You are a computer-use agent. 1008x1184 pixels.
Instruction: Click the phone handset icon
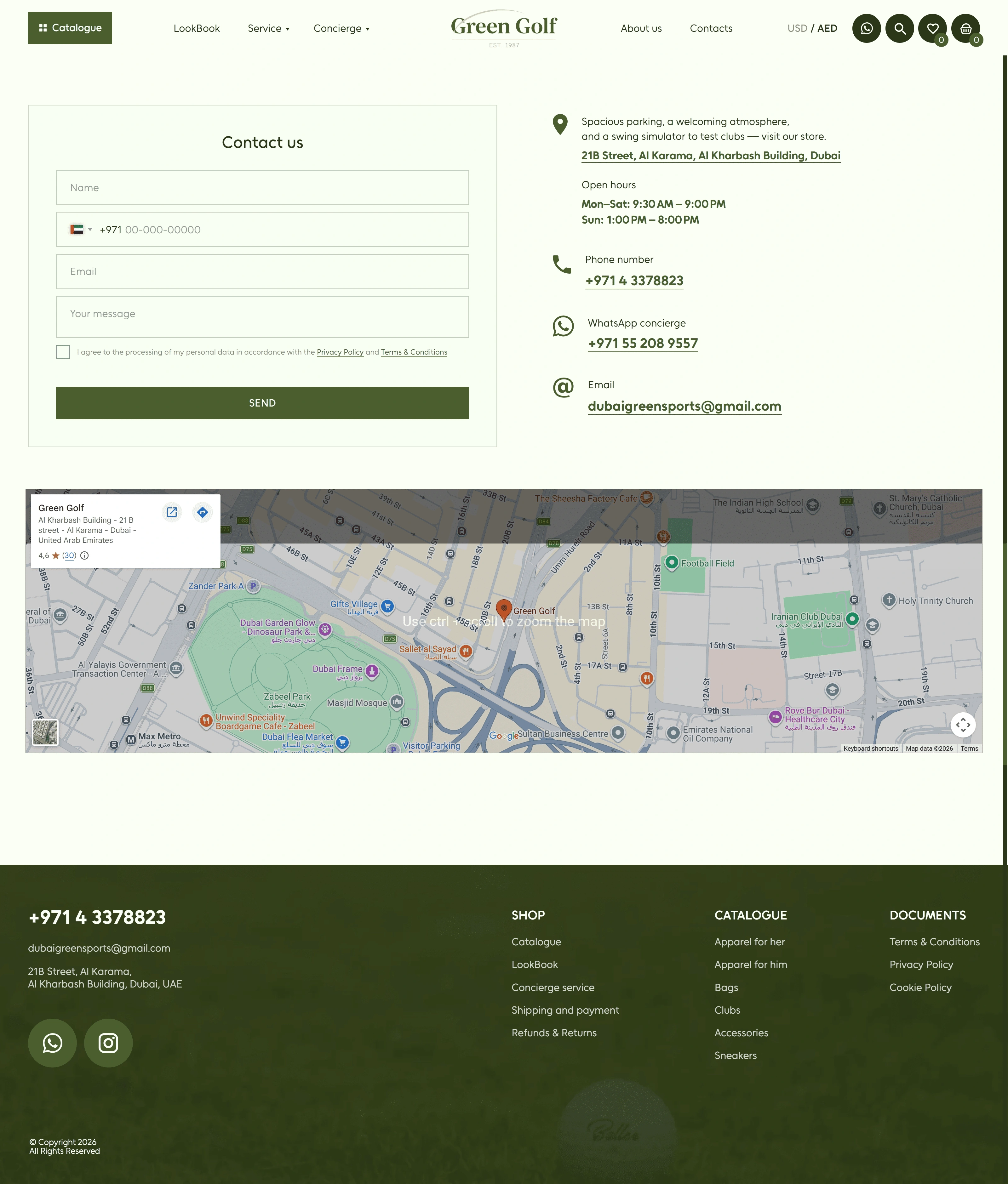coord(562,265)
